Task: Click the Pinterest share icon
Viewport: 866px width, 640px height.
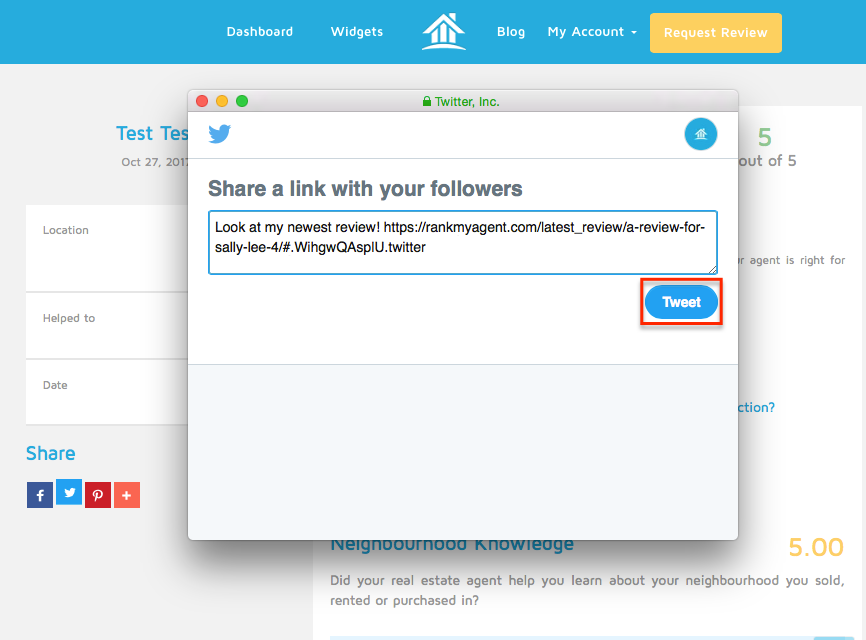Action: [x=98, y=495]
